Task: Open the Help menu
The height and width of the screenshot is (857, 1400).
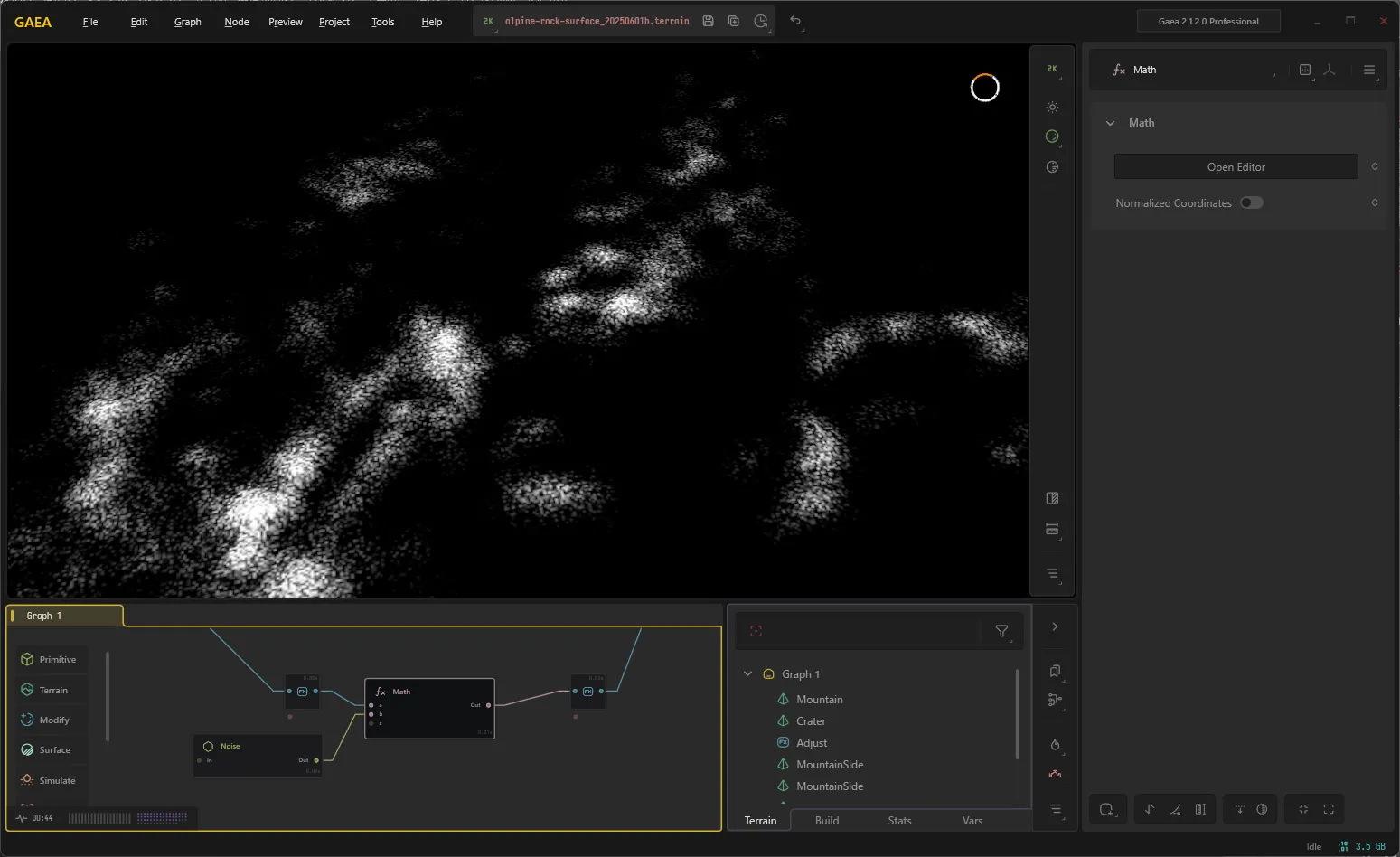Action: click(432, 22)
